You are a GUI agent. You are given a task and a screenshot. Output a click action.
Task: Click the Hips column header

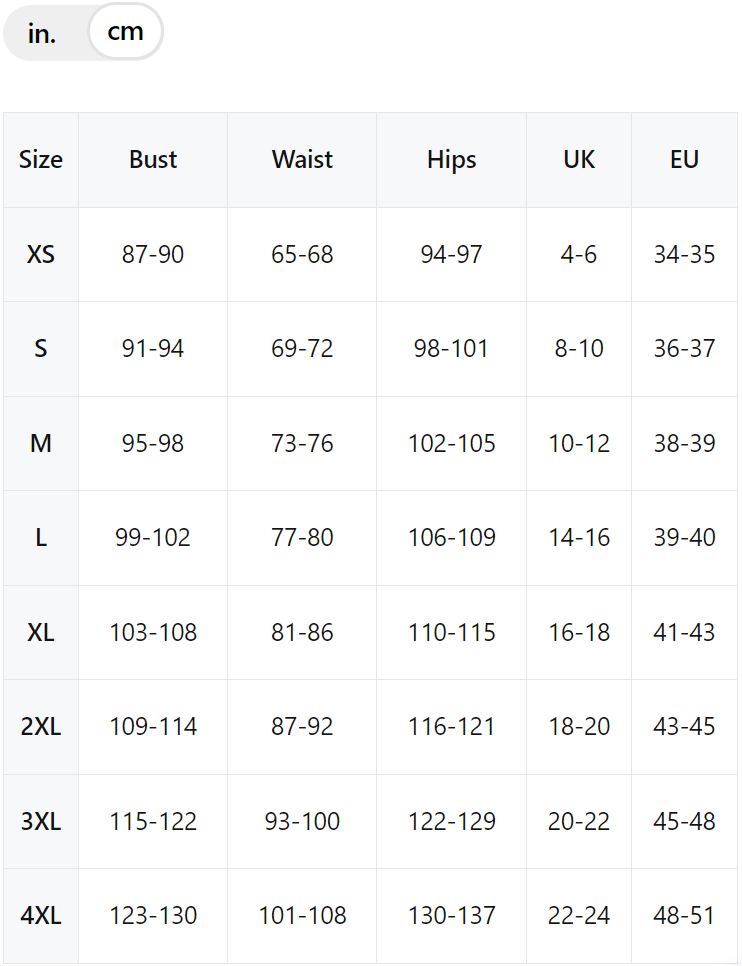coord(452,160)
